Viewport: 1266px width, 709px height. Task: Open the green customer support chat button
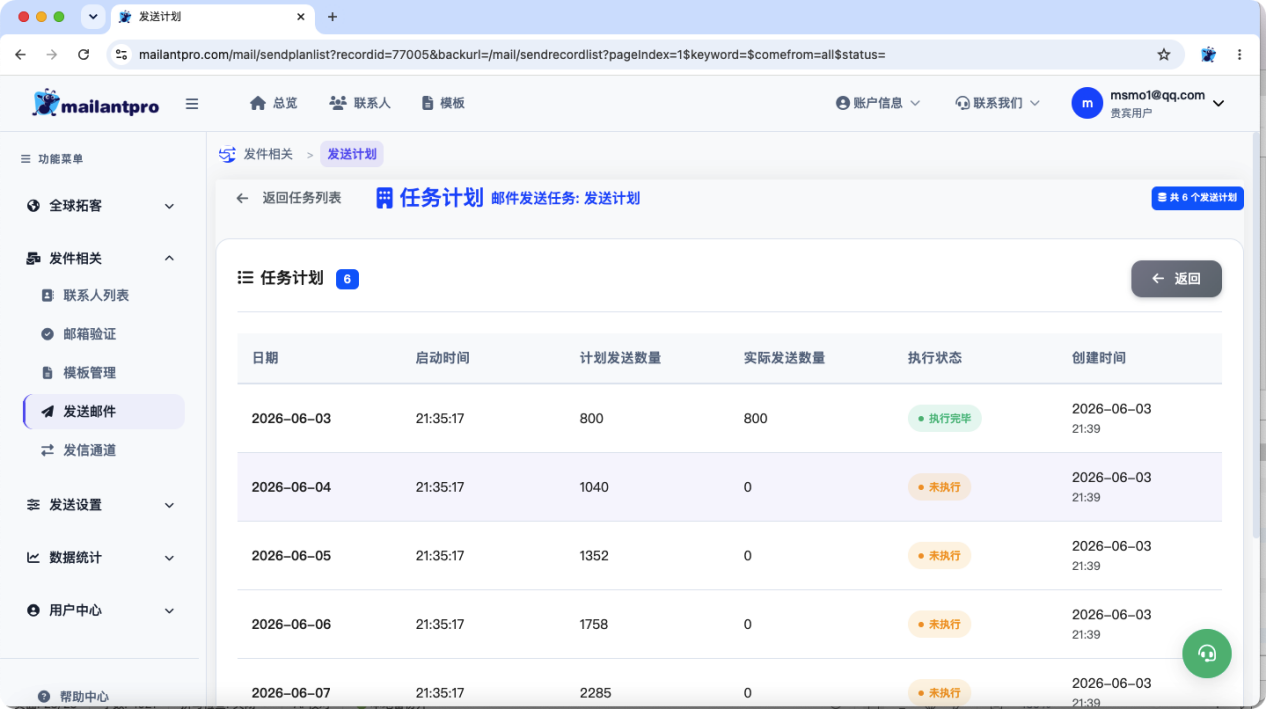[x=1207, y=654]
